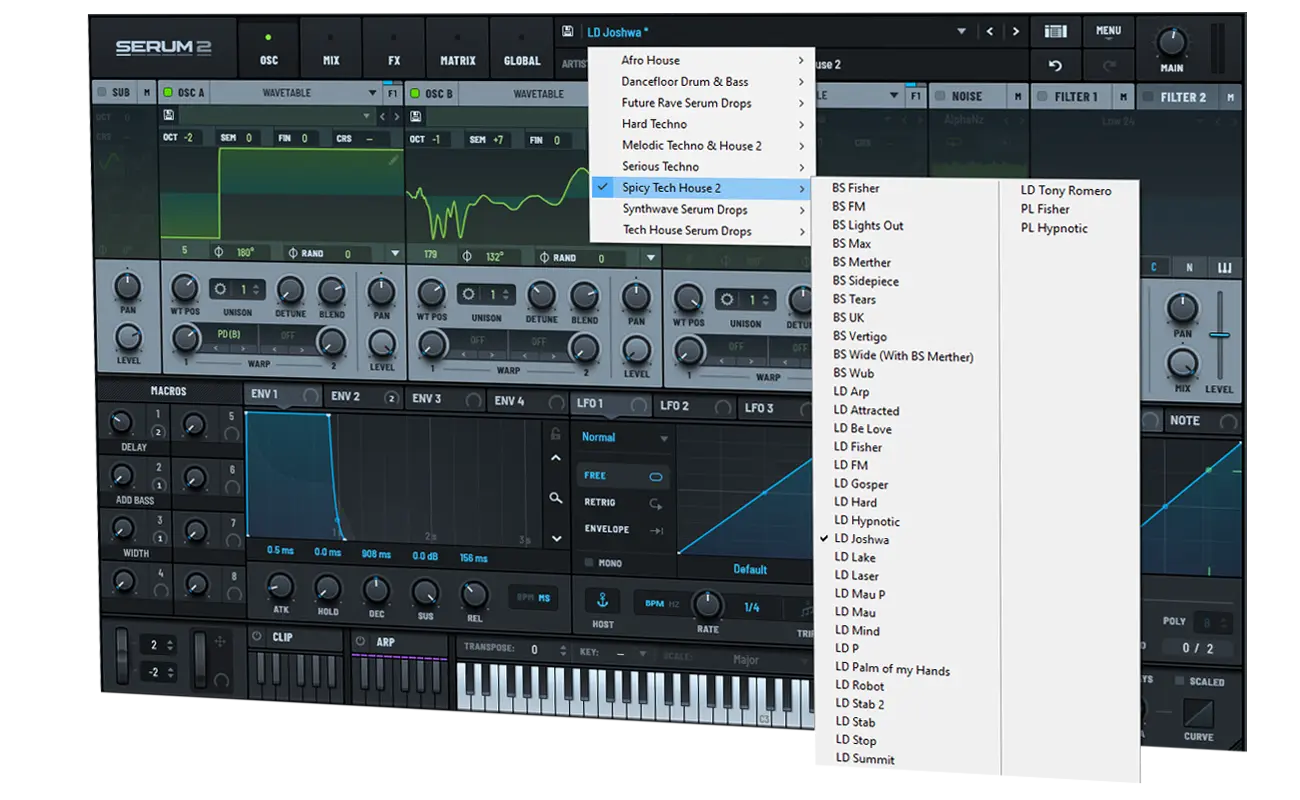Enable the FILTER 2 toggle
The image size is (1300, 800).
tap(1148, 97)
